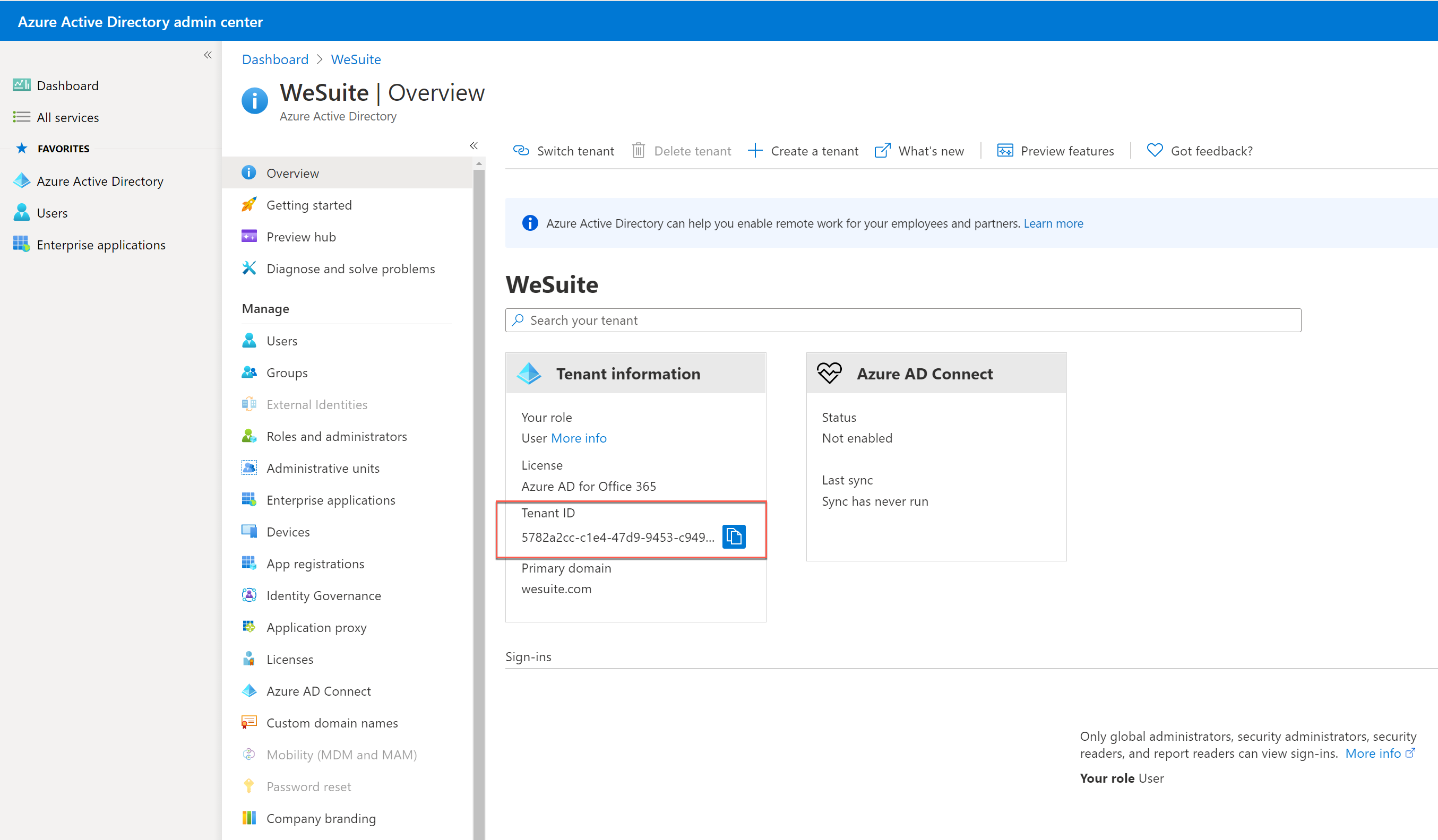Click Got feedback? heart button
This screenshot has height=840, width=1438.
[1200, 151]
